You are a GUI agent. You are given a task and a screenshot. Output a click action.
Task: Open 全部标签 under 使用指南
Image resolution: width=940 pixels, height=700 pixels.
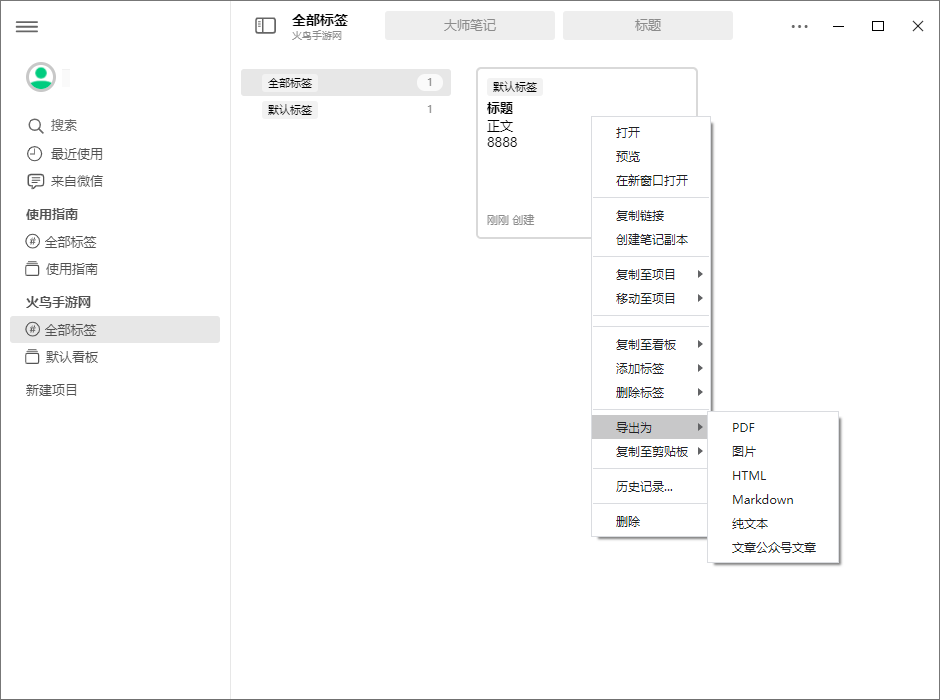(x=71, y=242)
